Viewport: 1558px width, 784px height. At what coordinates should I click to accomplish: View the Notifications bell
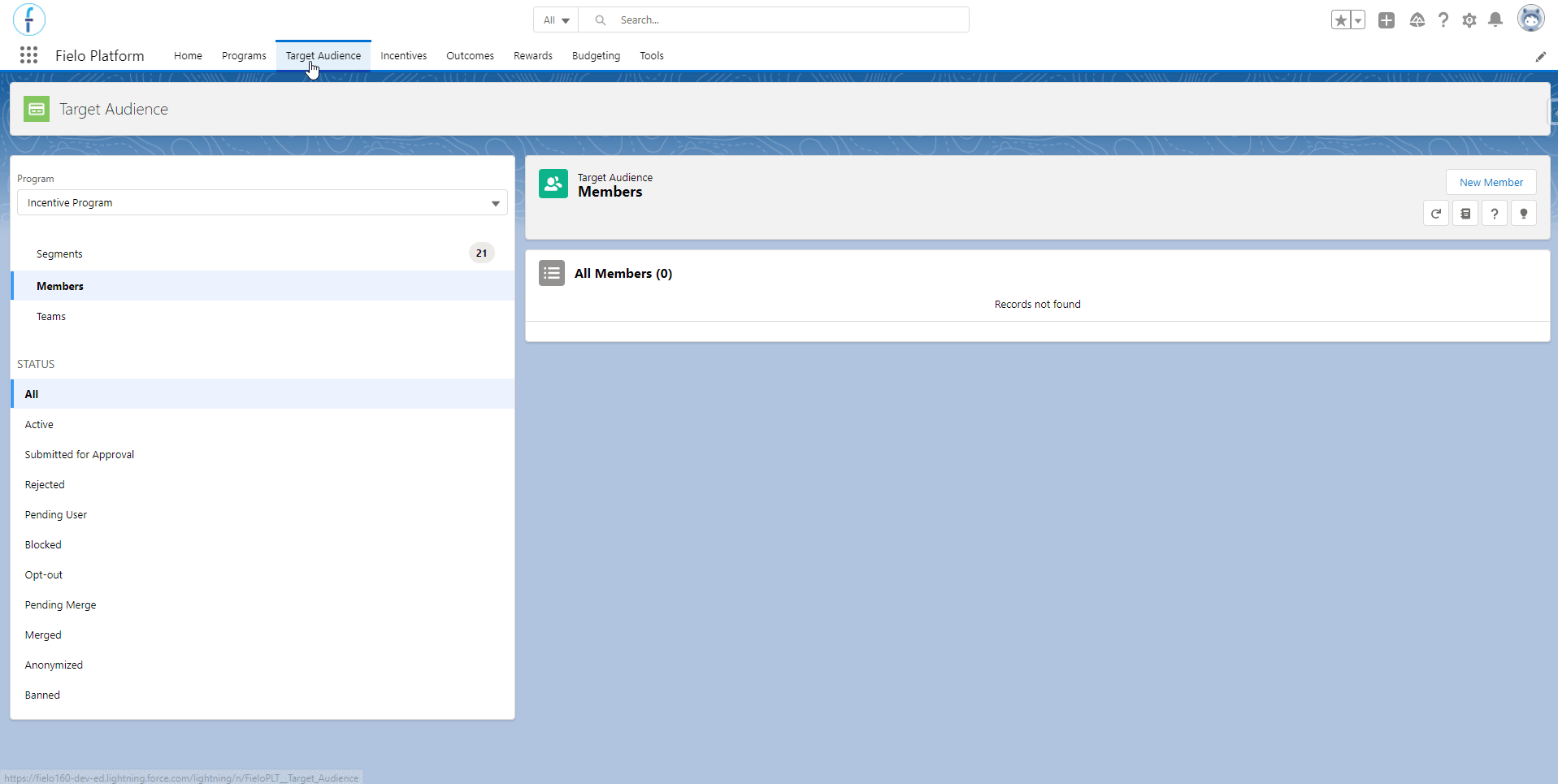point(1495,20)
